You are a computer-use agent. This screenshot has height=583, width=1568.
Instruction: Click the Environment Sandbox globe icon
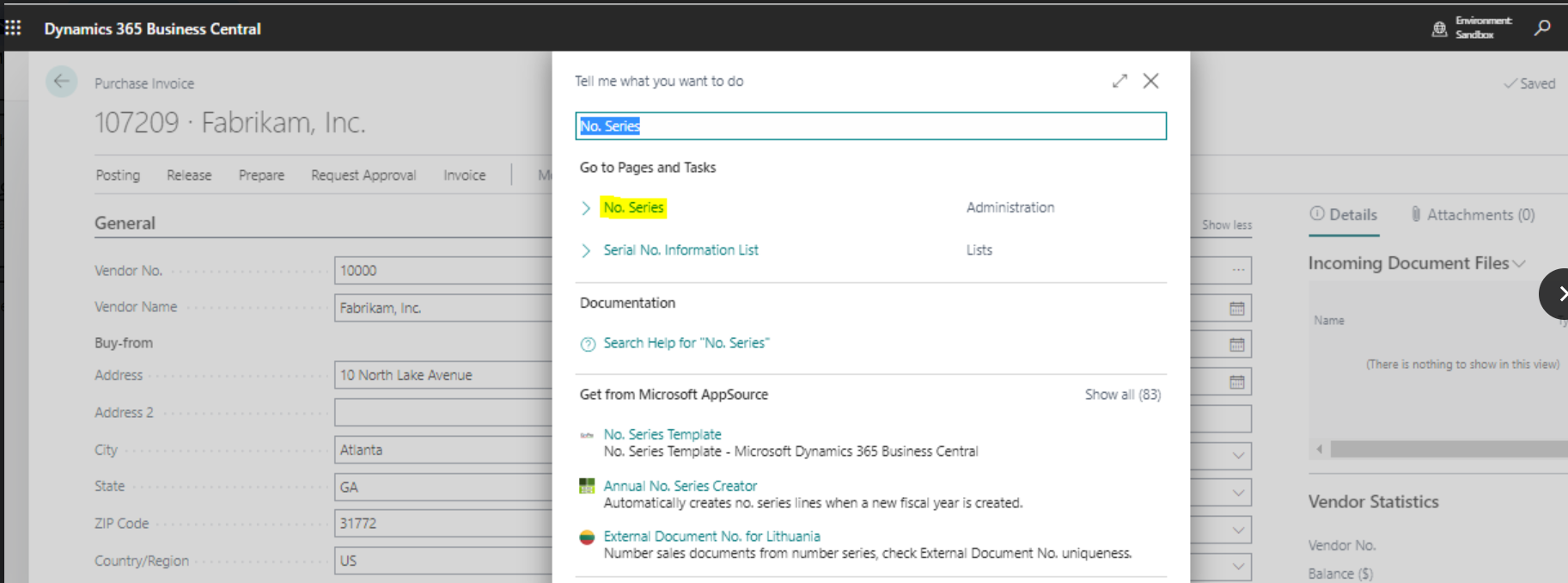(1439, 29)
